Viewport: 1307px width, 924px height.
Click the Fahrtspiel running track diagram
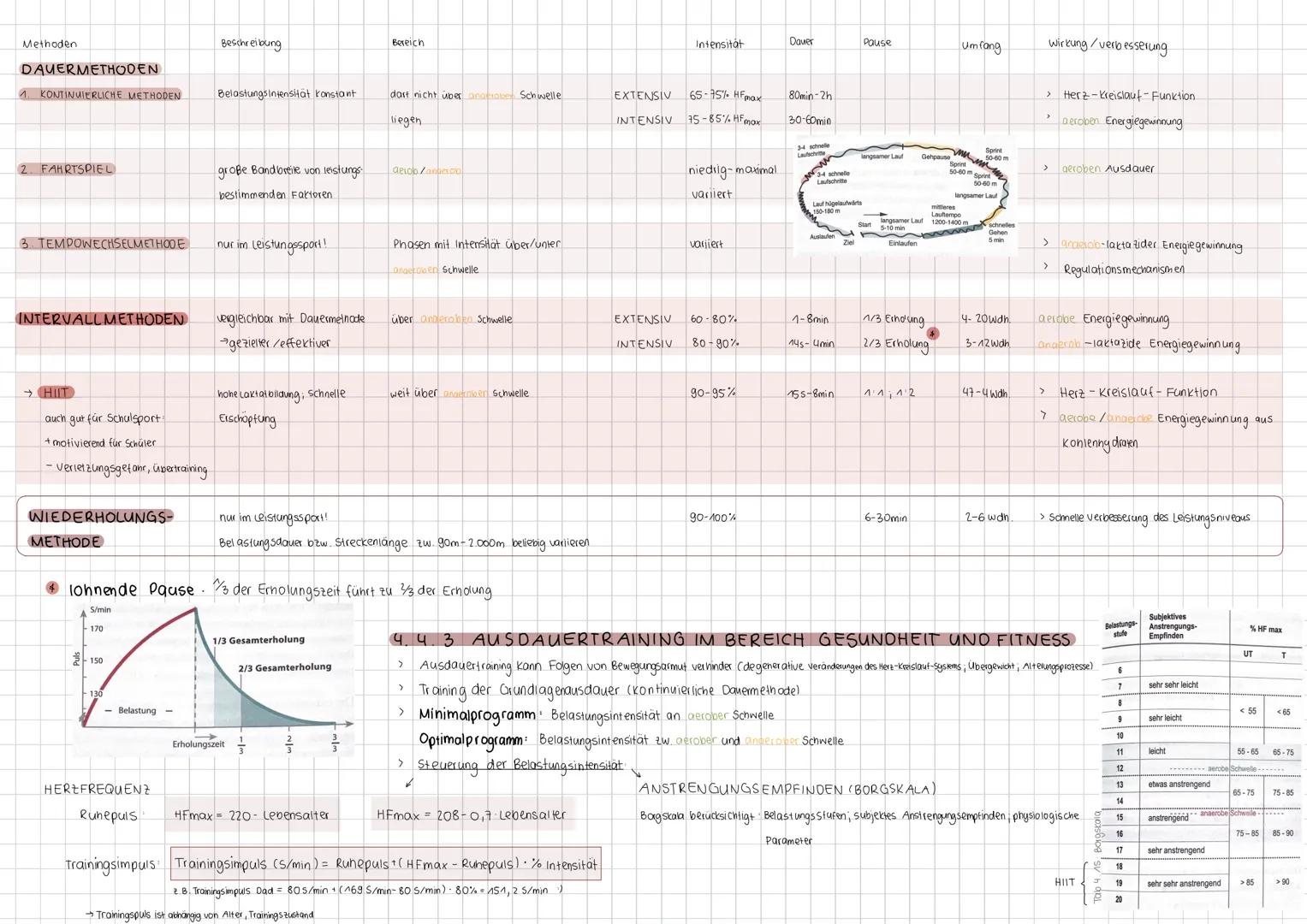(903, 195)
